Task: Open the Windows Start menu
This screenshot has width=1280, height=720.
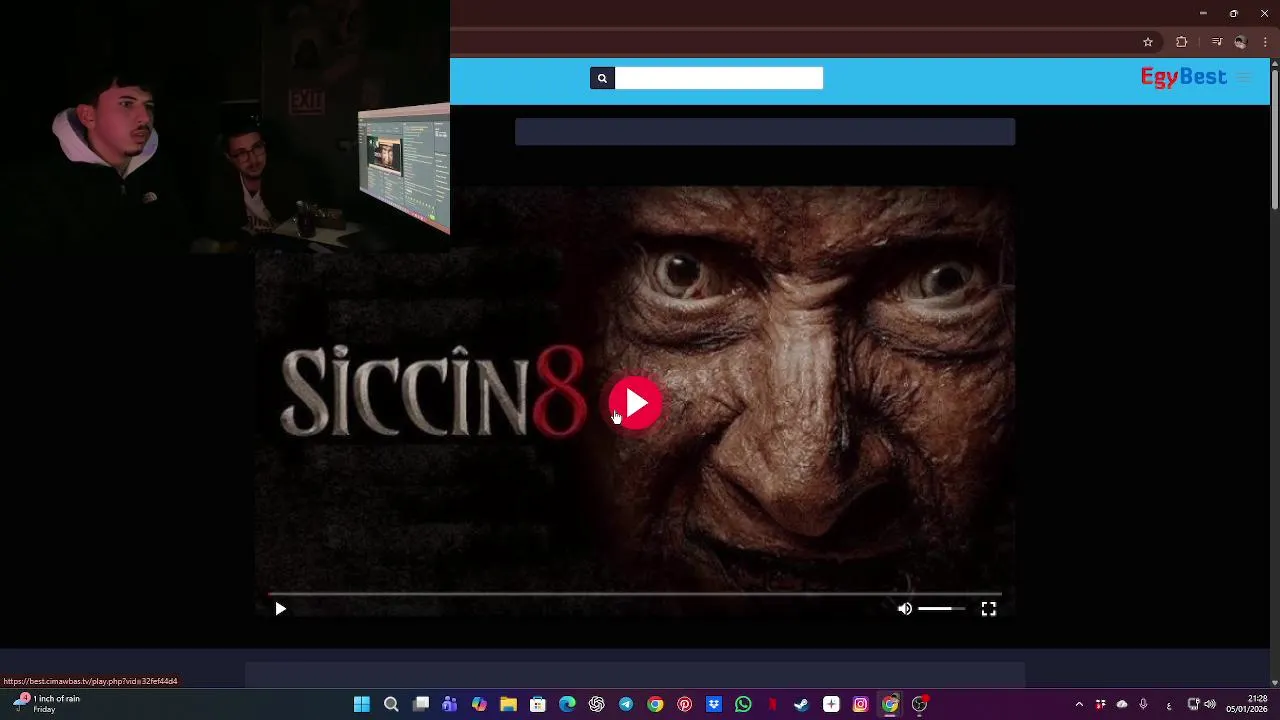Action: click(x=362, y=704)
